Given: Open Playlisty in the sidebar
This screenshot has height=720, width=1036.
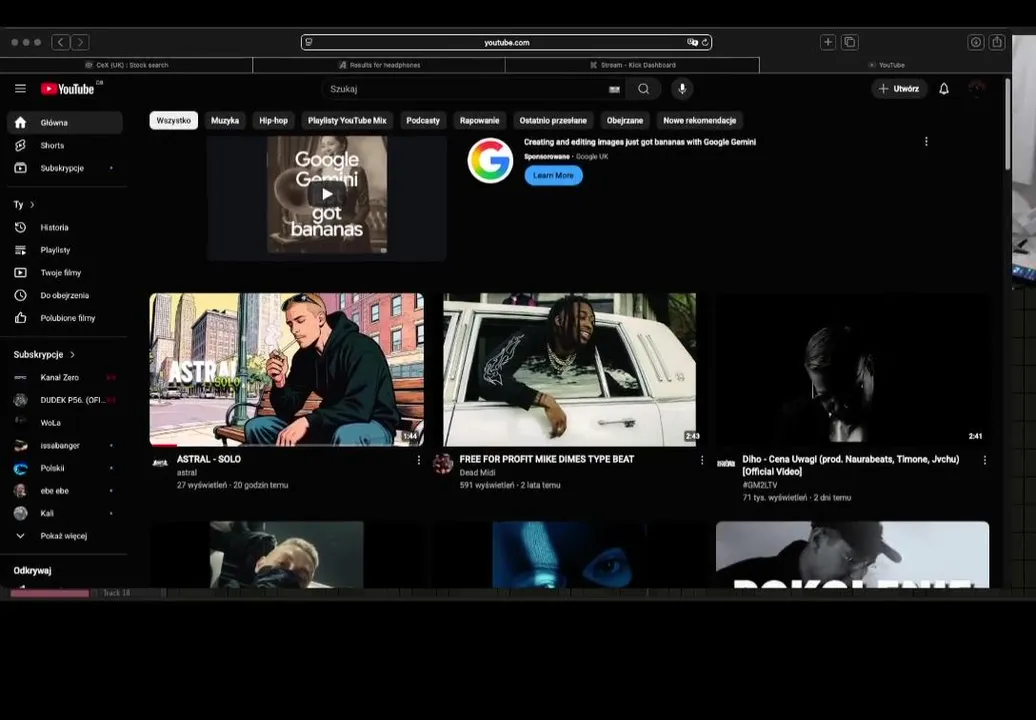Looking at the screenshot, I should point(65,250).
